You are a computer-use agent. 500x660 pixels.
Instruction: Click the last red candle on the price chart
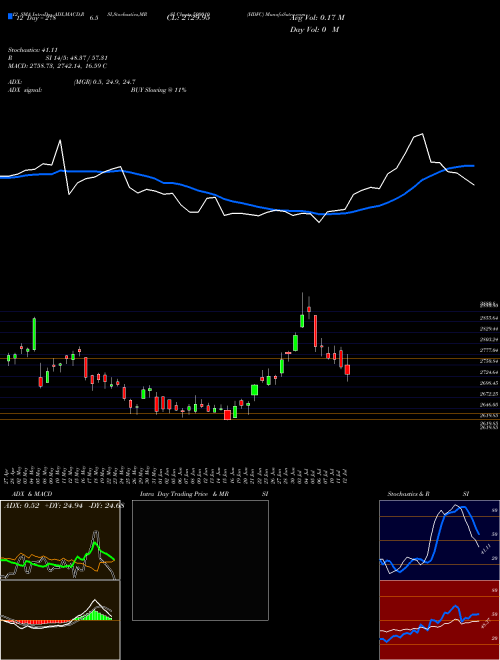pos(347,370)
